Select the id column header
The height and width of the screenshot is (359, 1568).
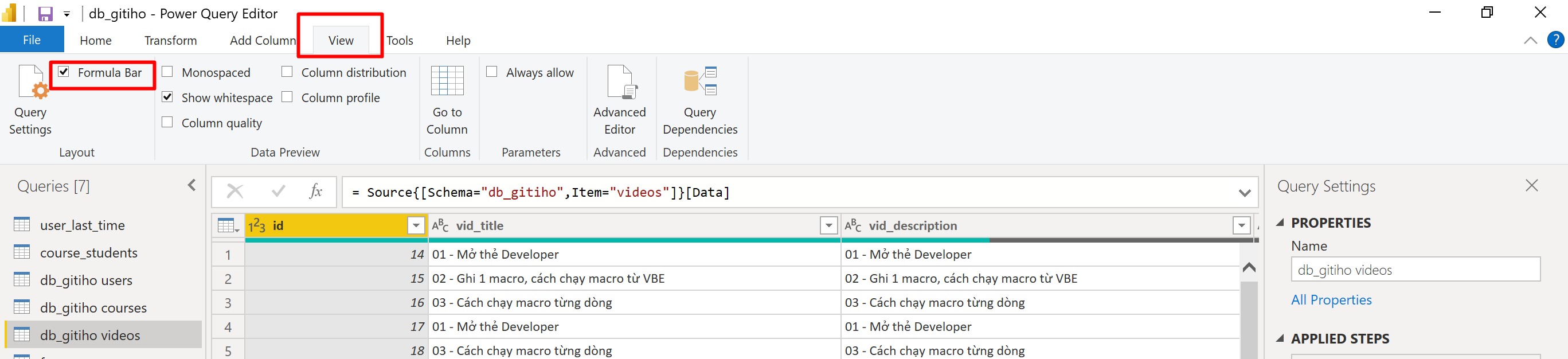337,226
